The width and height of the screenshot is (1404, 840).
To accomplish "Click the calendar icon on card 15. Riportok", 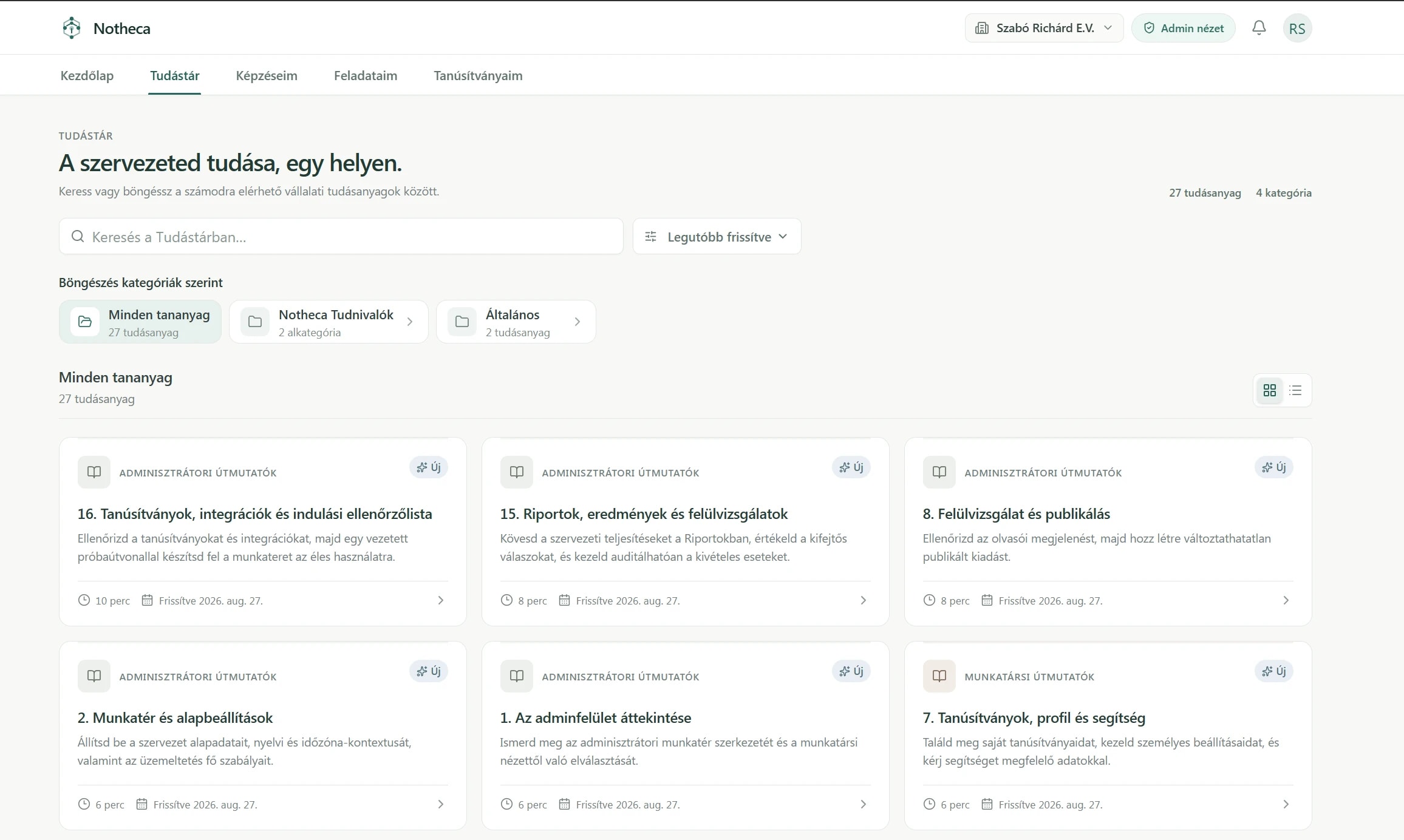I will [564, 600].
